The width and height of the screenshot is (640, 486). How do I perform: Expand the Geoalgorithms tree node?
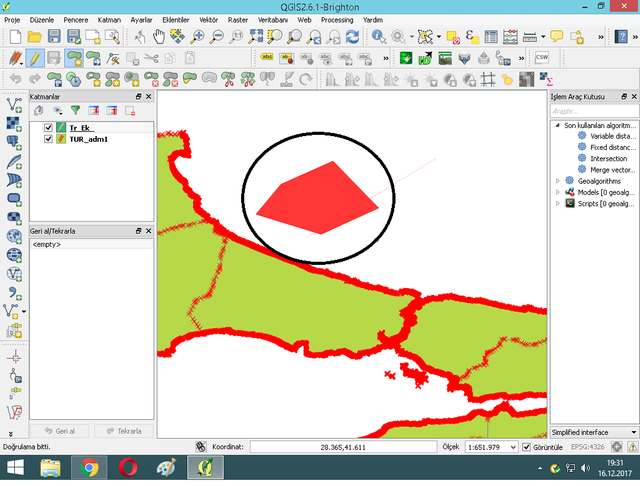pos(558,181)
